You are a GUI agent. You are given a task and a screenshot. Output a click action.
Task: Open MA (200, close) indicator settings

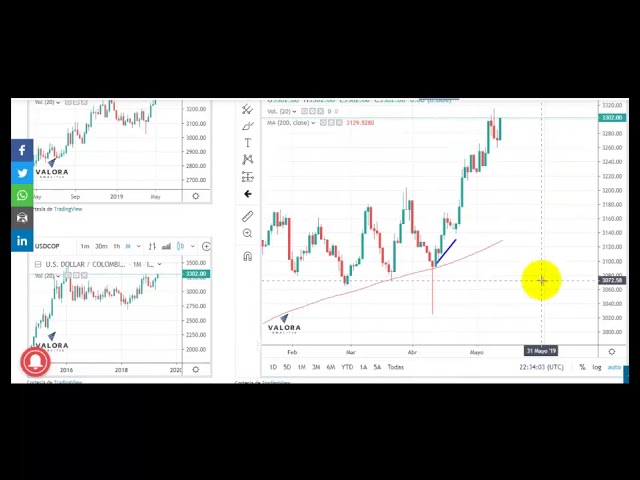(331, 123)
